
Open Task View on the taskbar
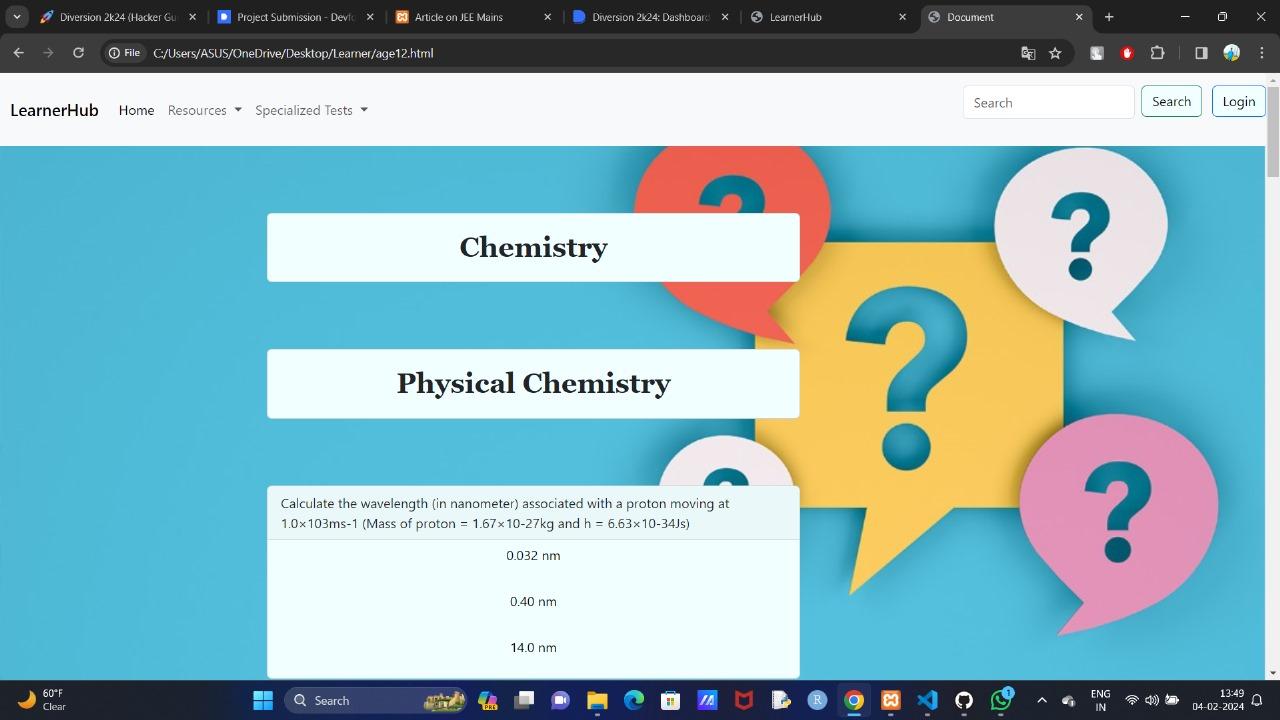tap(524, 700)
